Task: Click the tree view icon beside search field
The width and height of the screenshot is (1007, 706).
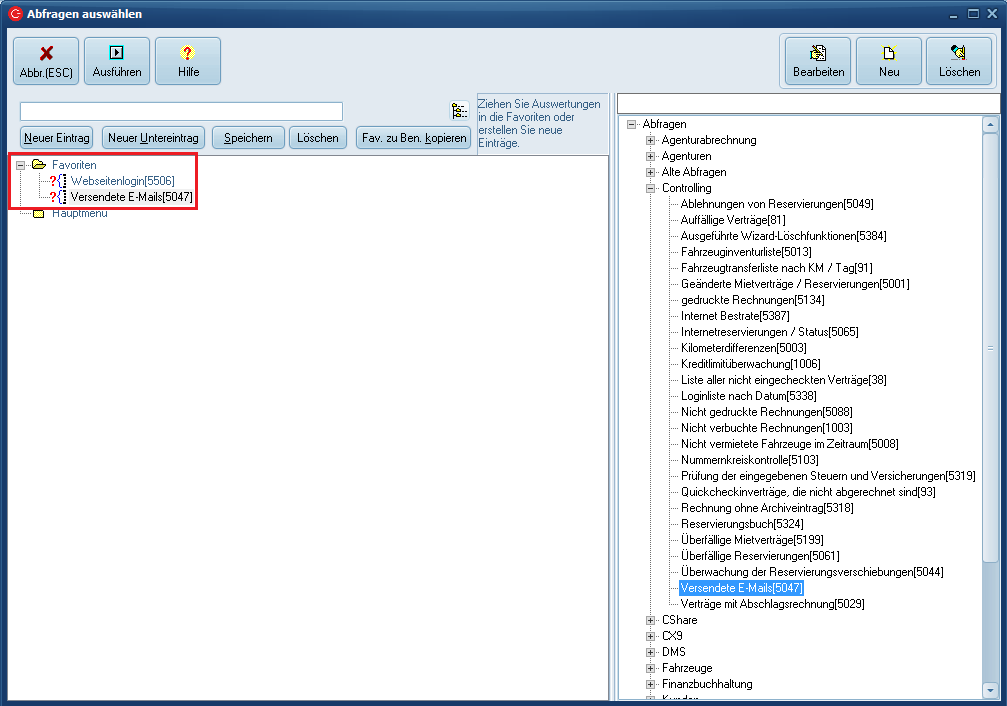Action: click(459, 111)
